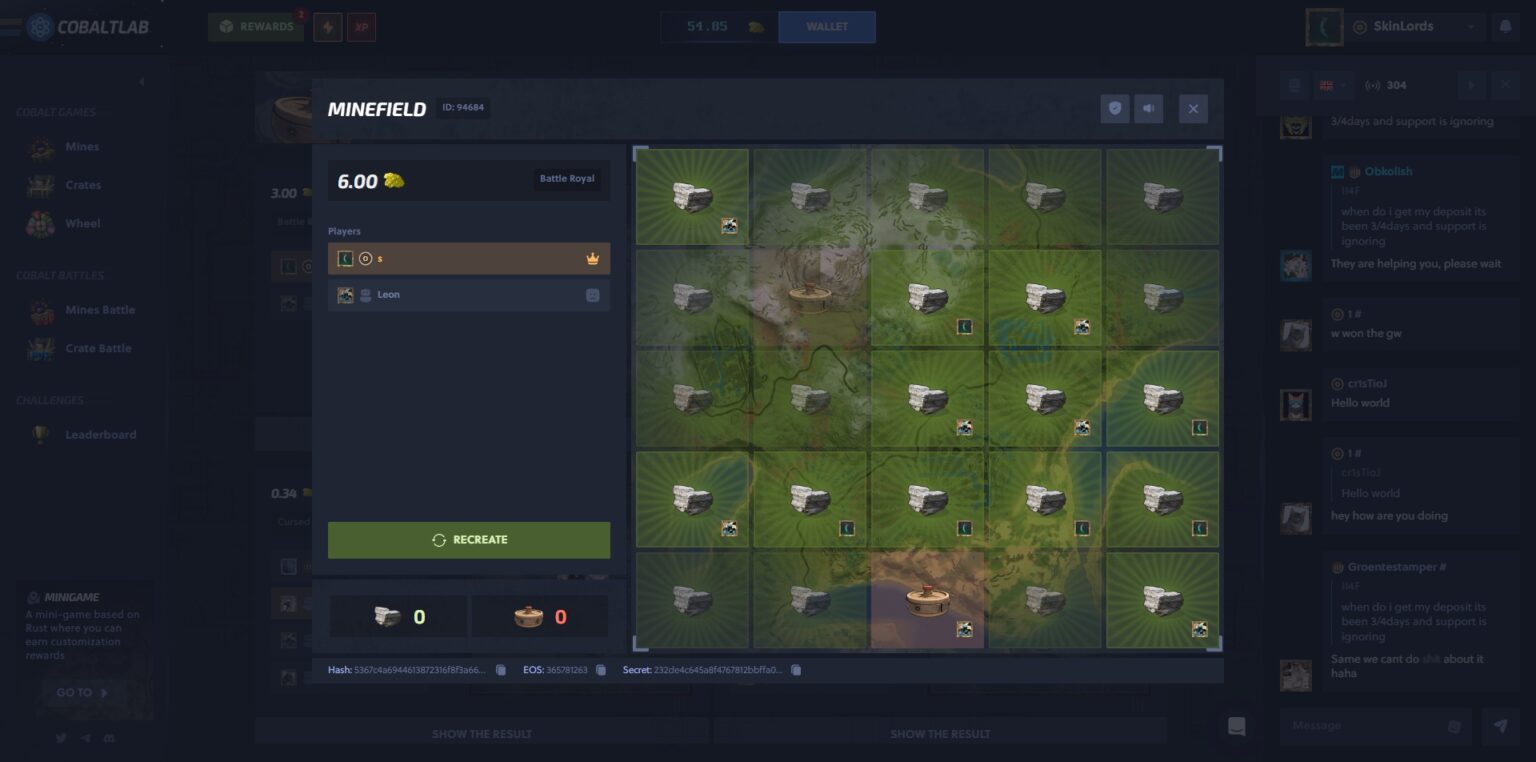Copy the Secret value
This screenshot has width=1536, height=762.
click(796, 670)
